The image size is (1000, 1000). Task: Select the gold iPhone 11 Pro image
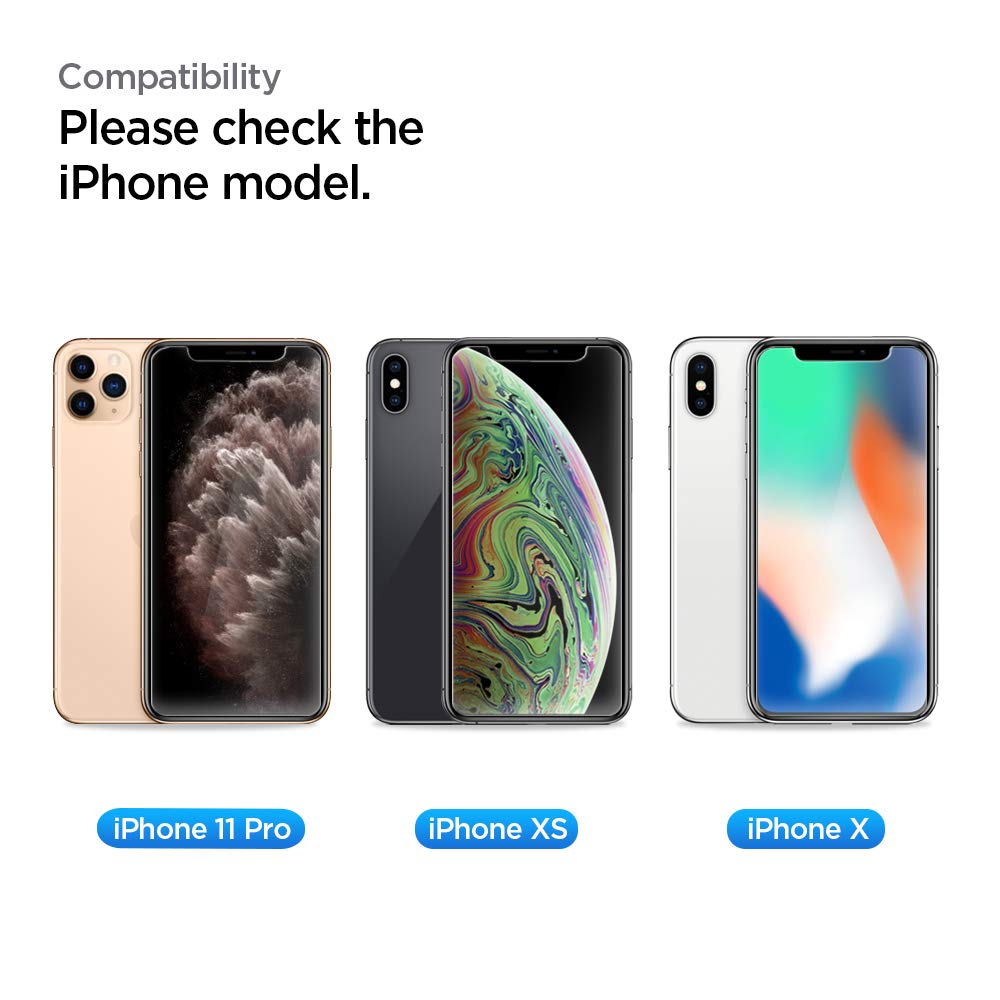(192, 531)
